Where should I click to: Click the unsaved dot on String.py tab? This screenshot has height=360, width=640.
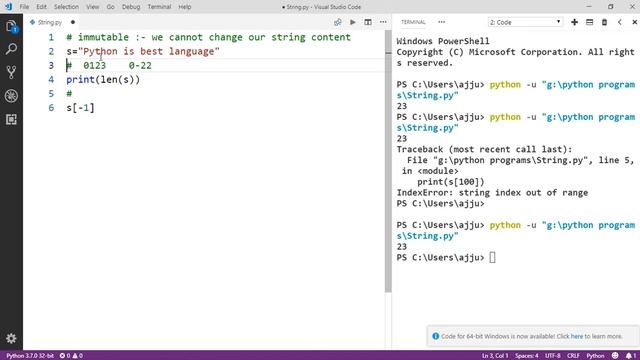click(73, 22)
